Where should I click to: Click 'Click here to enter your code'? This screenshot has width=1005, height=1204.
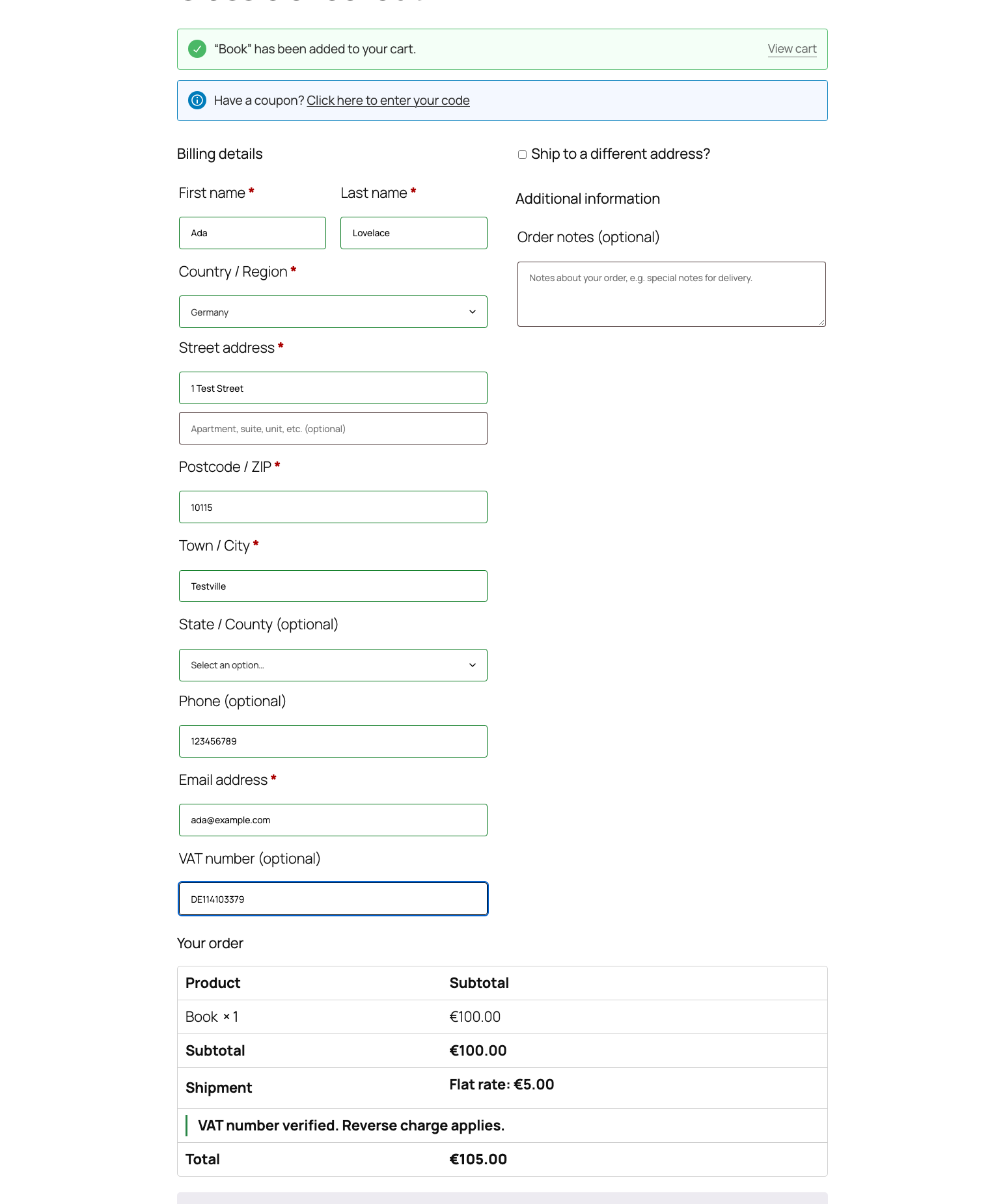(388, 100)
